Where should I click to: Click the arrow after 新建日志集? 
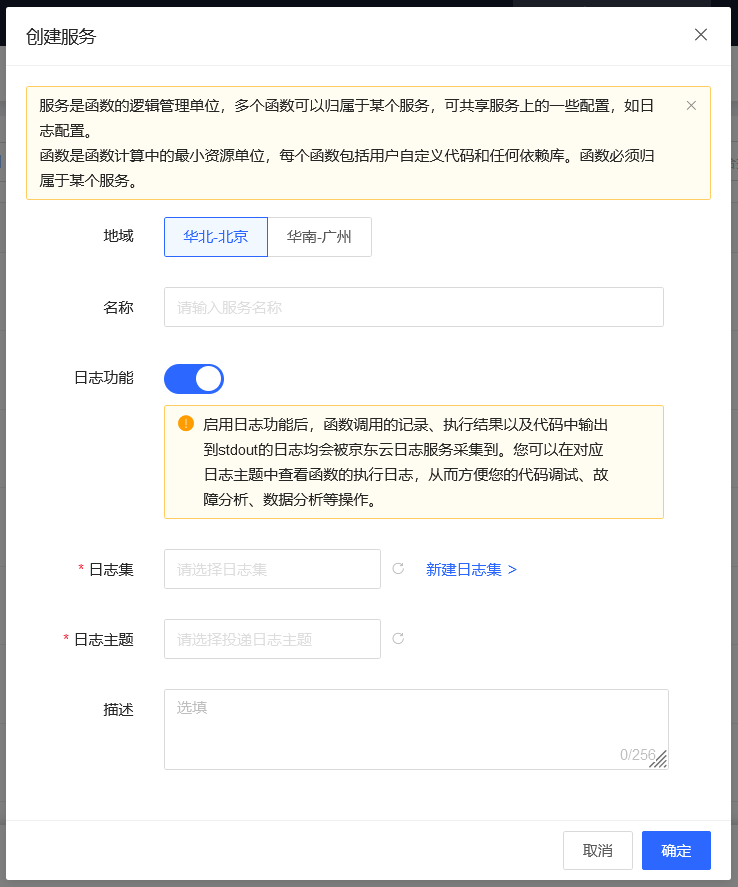pos(512,570)
